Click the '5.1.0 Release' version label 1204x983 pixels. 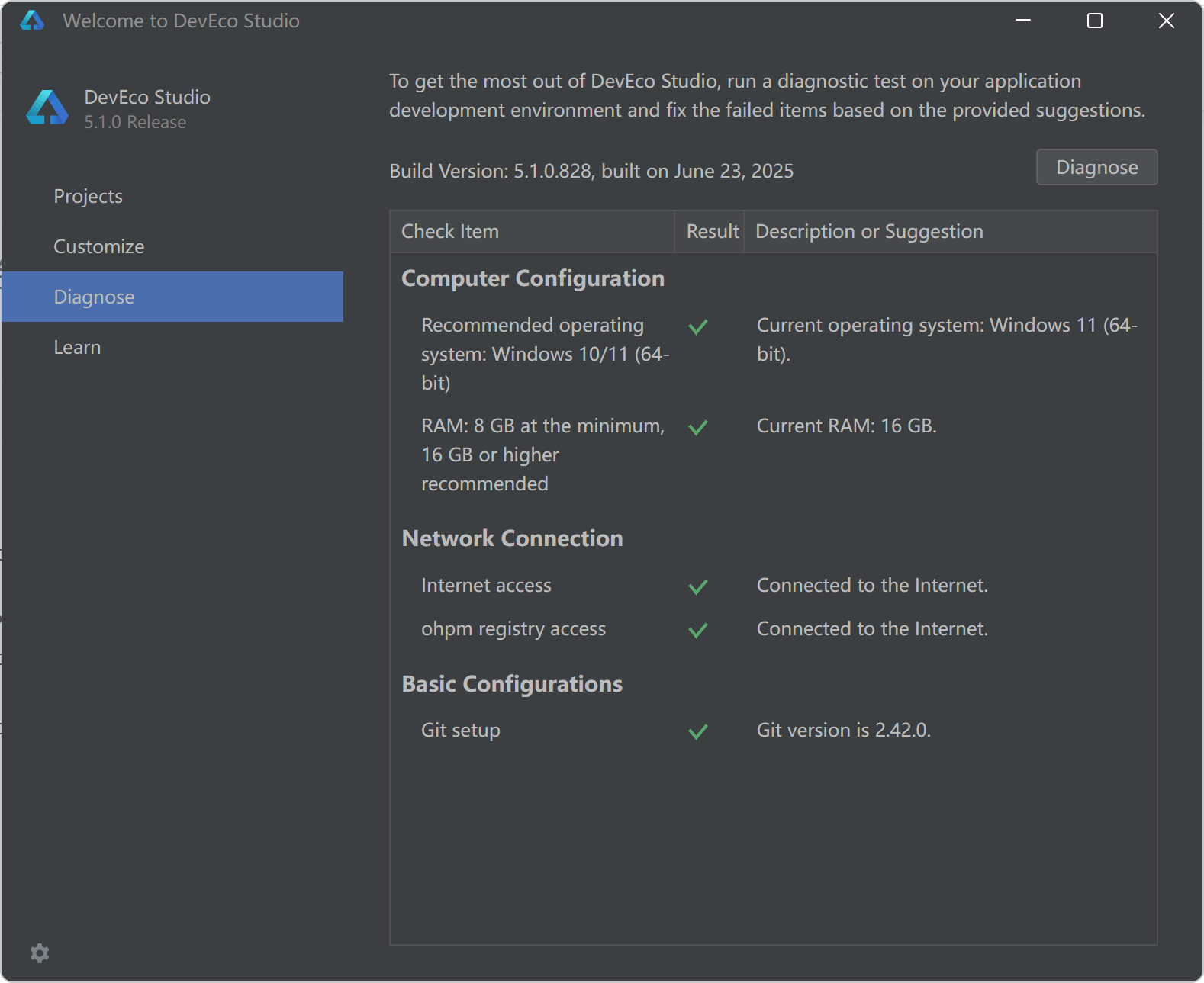pyautogui.click(x=135, y=123)
